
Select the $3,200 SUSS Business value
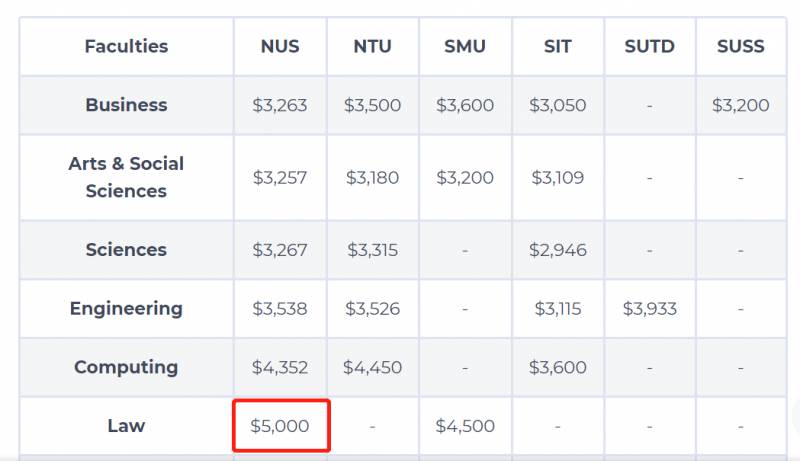tap(740, 105)
